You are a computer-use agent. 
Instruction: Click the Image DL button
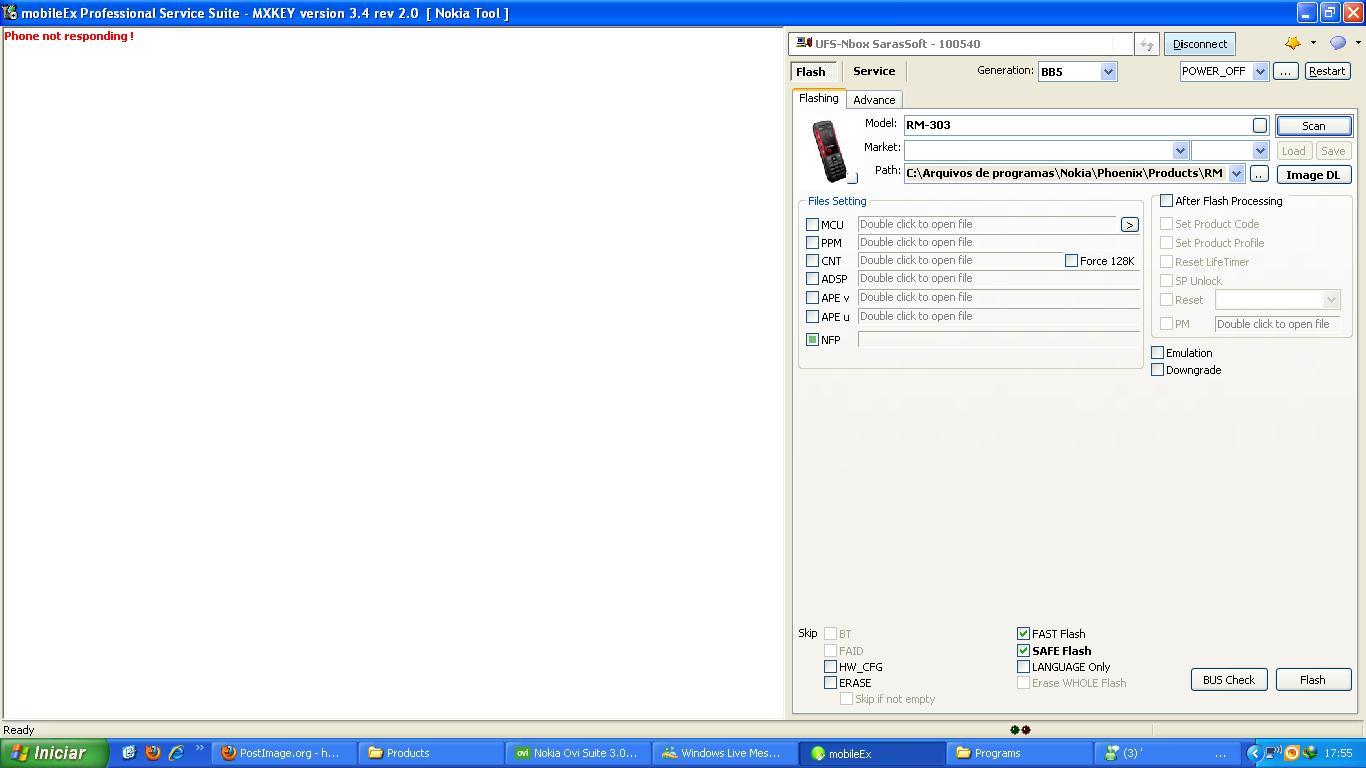(x=1313, y=175)
